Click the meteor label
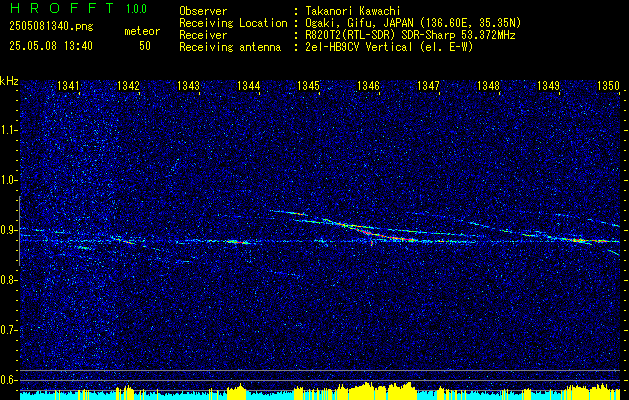Viewport: 629px width, 400px height. tap(142, 31)
